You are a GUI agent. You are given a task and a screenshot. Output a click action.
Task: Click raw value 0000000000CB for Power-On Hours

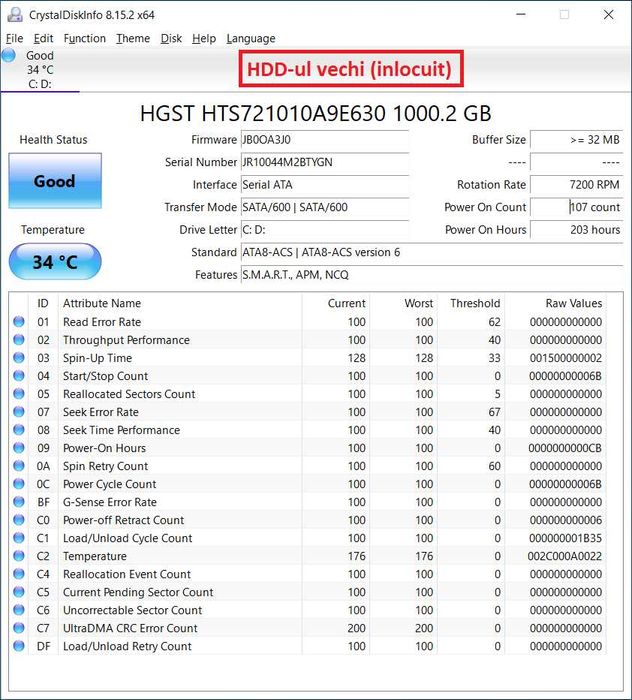(x=565, y=448)
